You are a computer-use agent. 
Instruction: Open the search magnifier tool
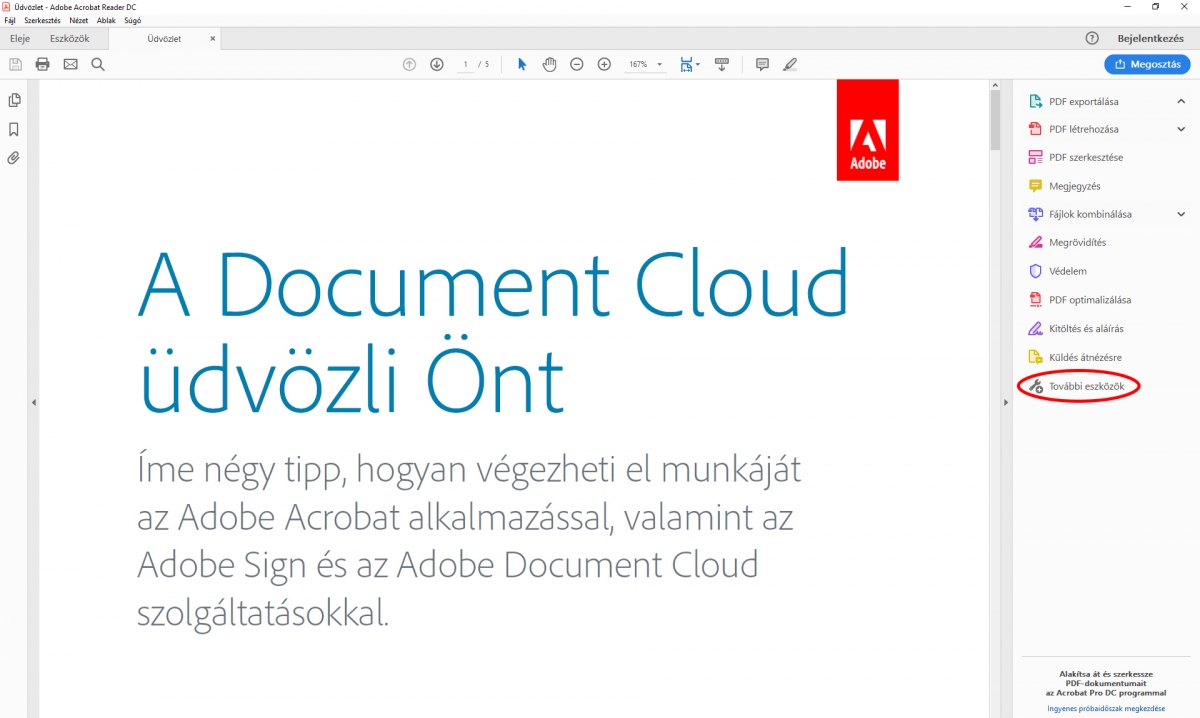click(x=98, y=64)
